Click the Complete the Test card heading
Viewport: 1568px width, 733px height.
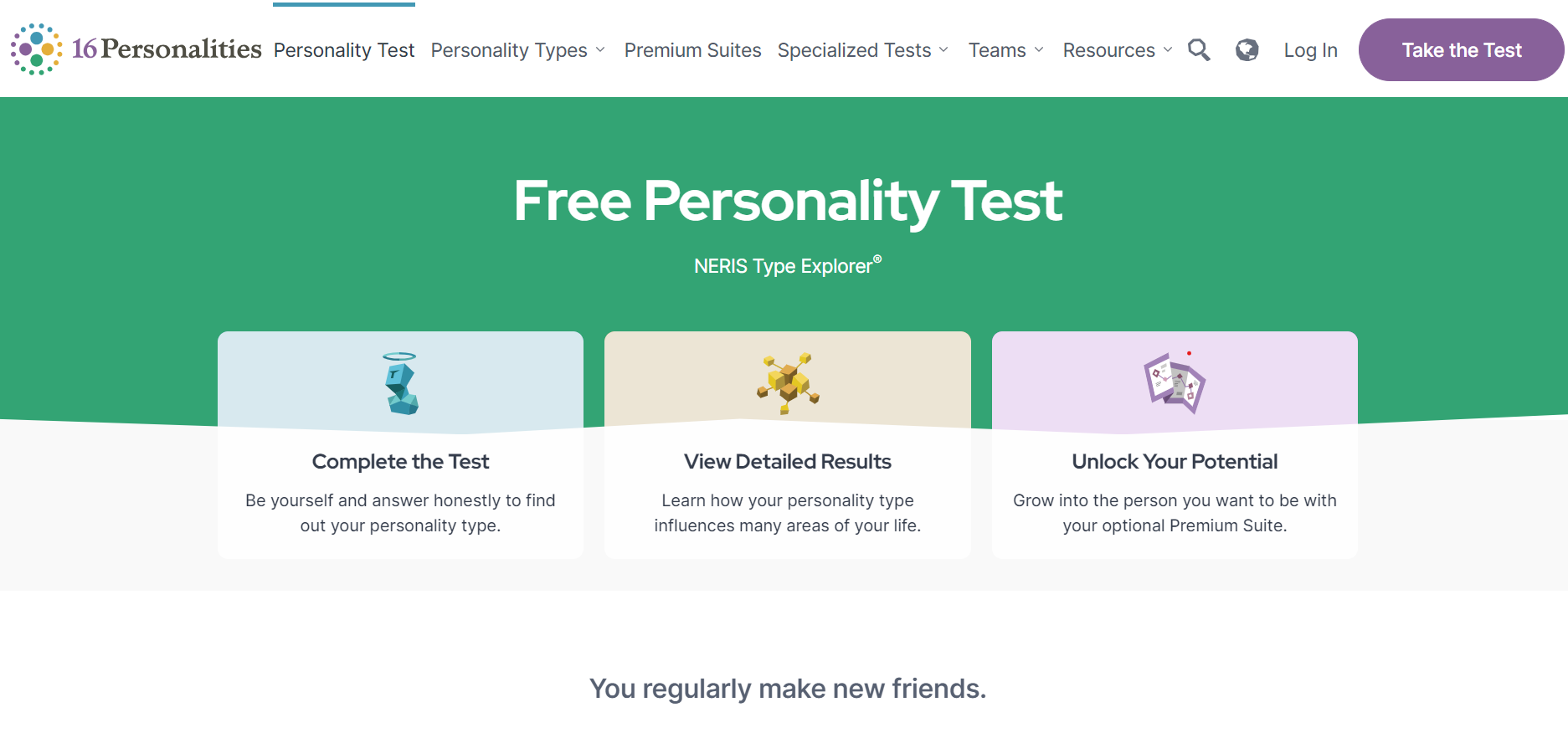tap(400, 461)
